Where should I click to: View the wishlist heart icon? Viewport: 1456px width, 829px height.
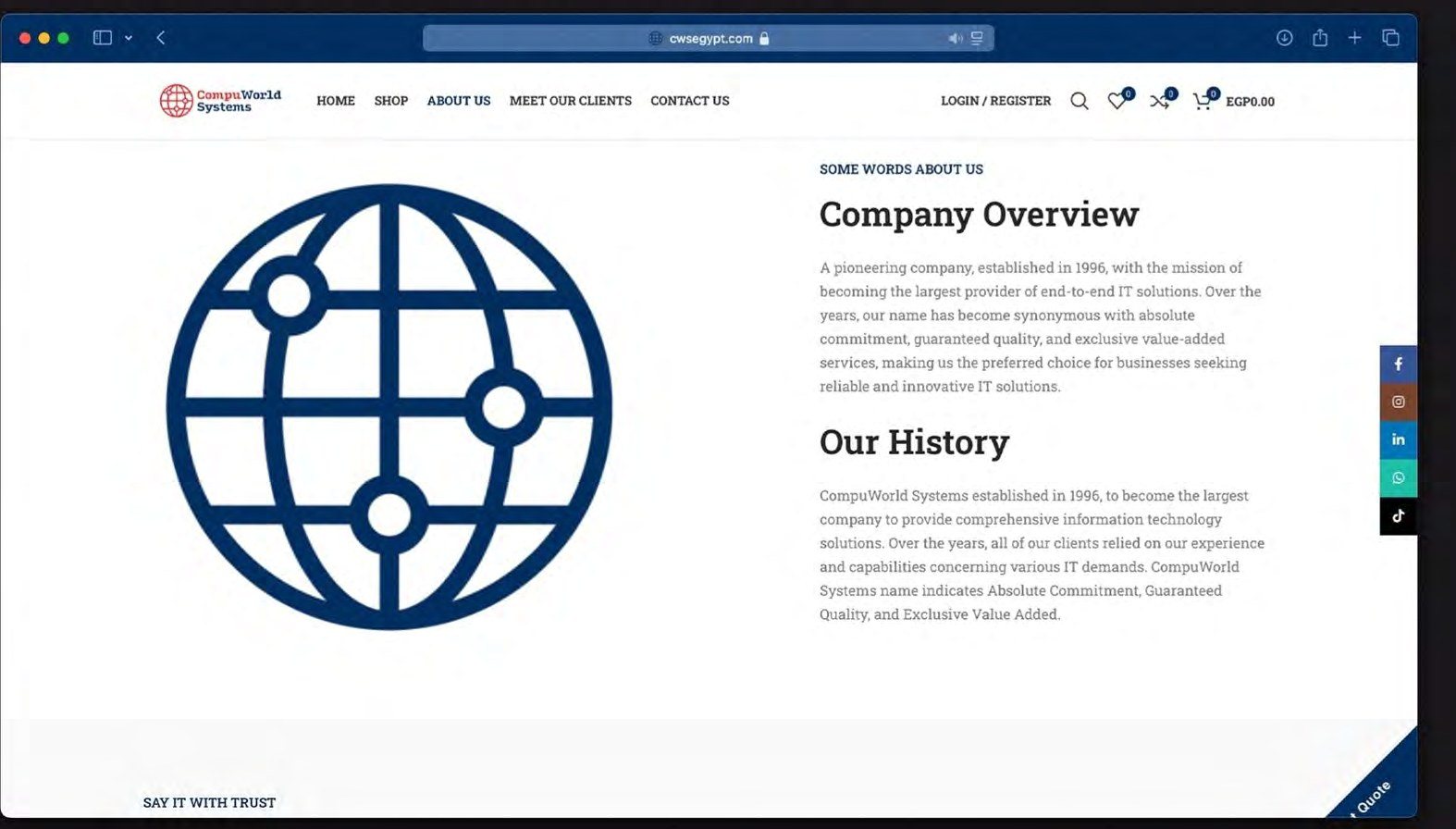pos(1119,100)
